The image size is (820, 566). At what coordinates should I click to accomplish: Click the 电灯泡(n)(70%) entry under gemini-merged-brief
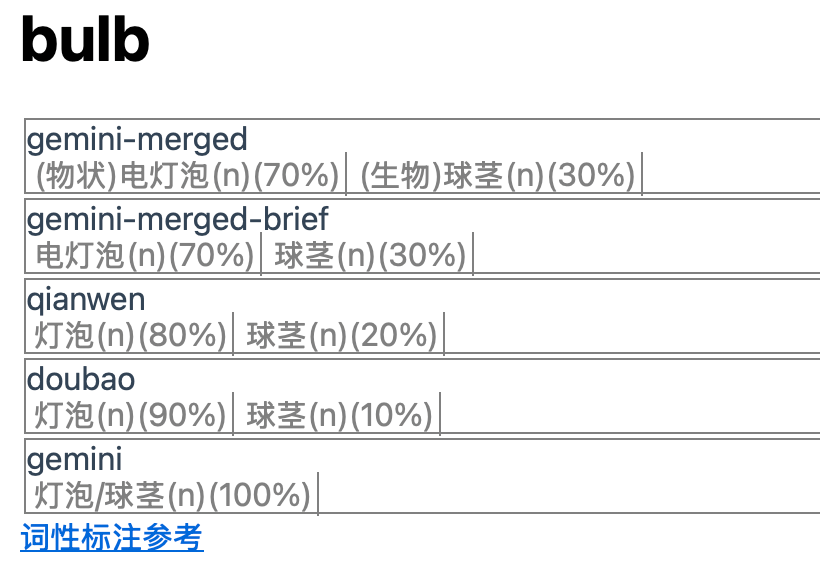[x=145, y=256]
